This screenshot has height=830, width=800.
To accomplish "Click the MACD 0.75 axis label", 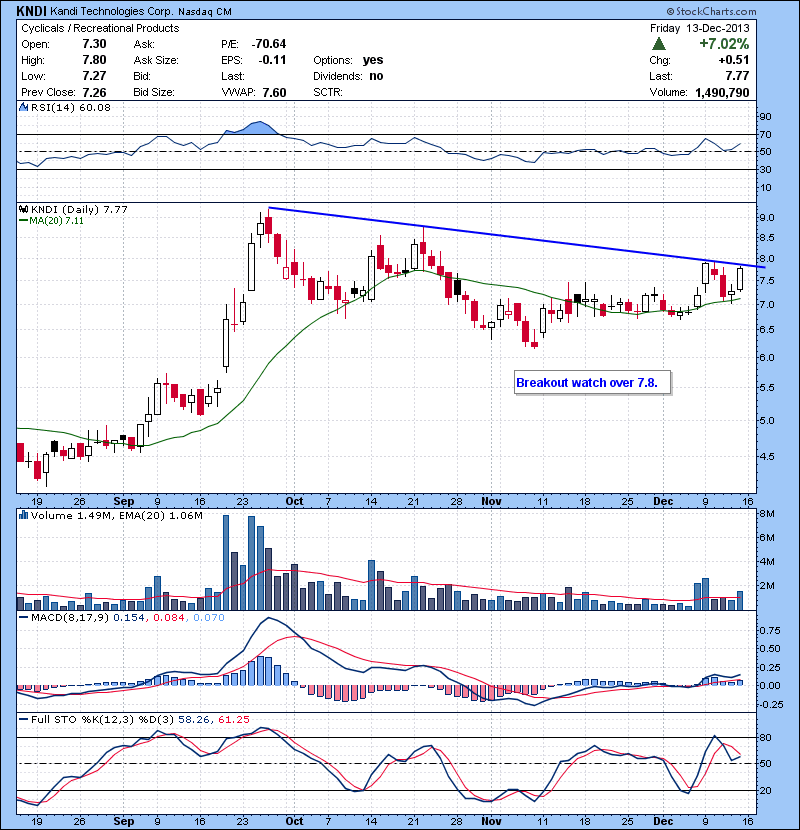I will tap(770, 630).
